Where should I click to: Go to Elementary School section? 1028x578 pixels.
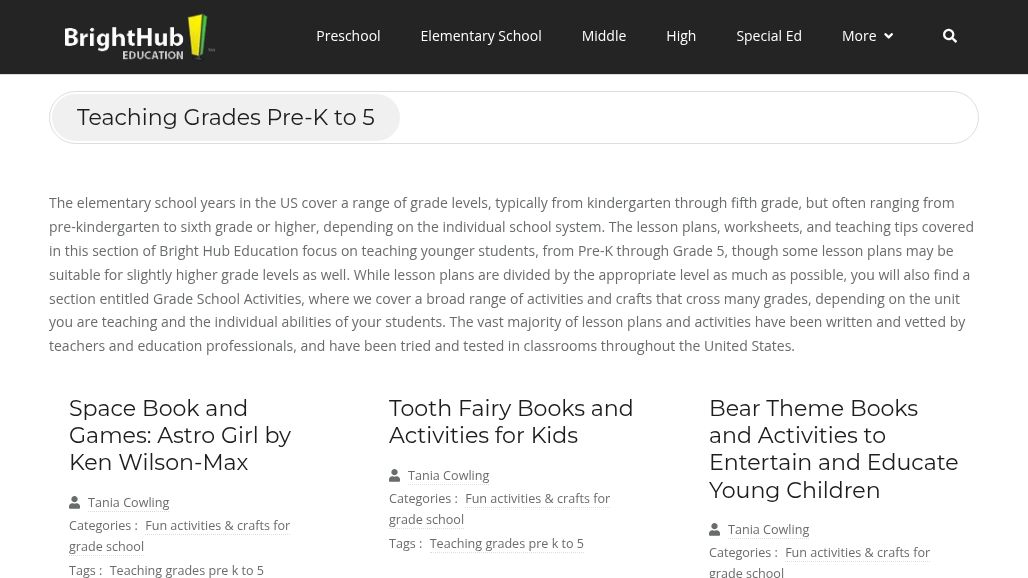(x=480, y=36)
